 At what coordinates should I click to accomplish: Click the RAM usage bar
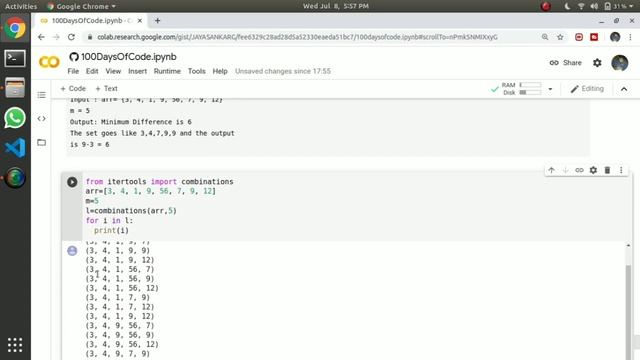click(530, 85)
